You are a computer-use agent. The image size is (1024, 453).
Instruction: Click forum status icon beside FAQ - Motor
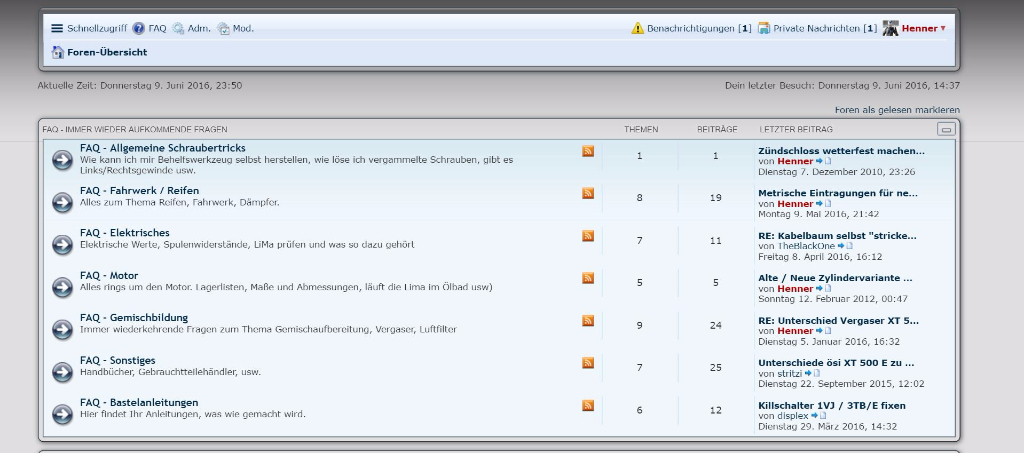pos(62,288)
